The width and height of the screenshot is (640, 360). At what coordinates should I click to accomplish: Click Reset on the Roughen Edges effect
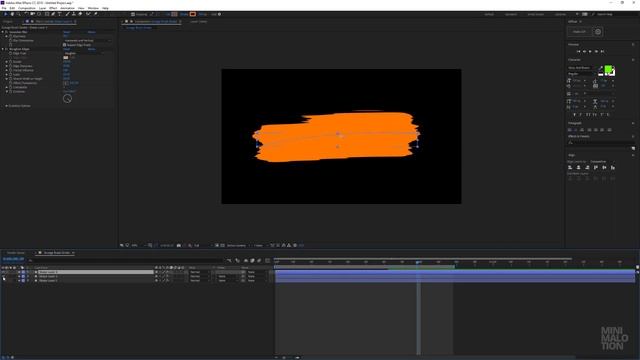tap(67, 49)
